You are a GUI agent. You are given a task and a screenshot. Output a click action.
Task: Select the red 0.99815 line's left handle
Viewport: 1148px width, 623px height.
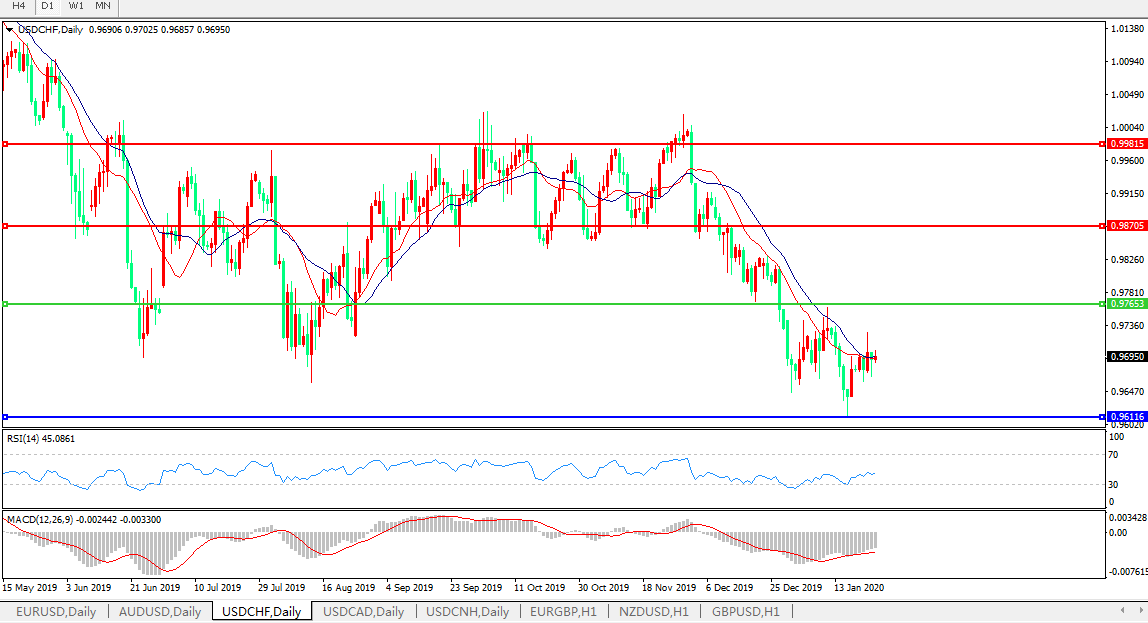5,144
